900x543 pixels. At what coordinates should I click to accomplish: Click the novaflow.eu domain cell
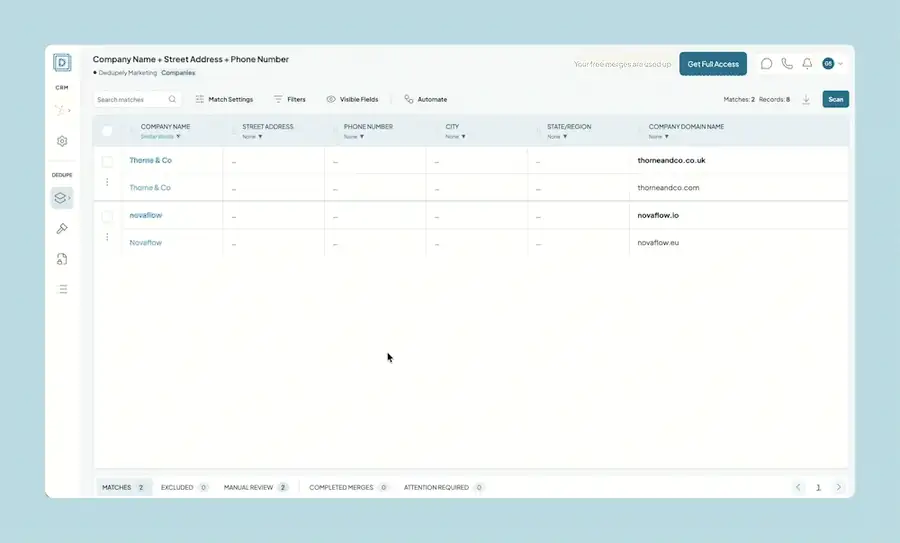coord(658,243)
